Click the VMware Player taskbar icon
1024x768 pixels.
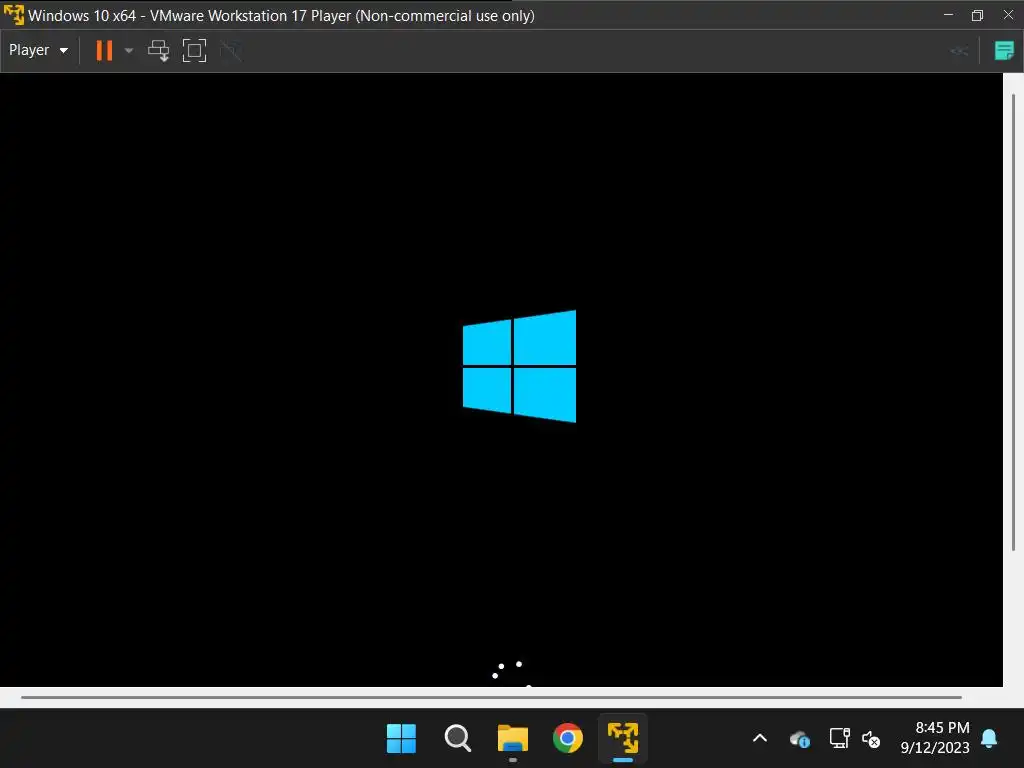pos(623,739)
